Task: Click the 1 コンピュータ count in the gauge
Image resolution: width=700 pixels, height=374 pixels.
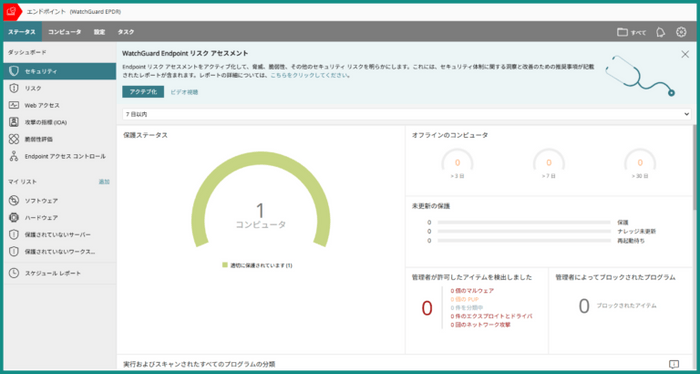Action: 261,216
